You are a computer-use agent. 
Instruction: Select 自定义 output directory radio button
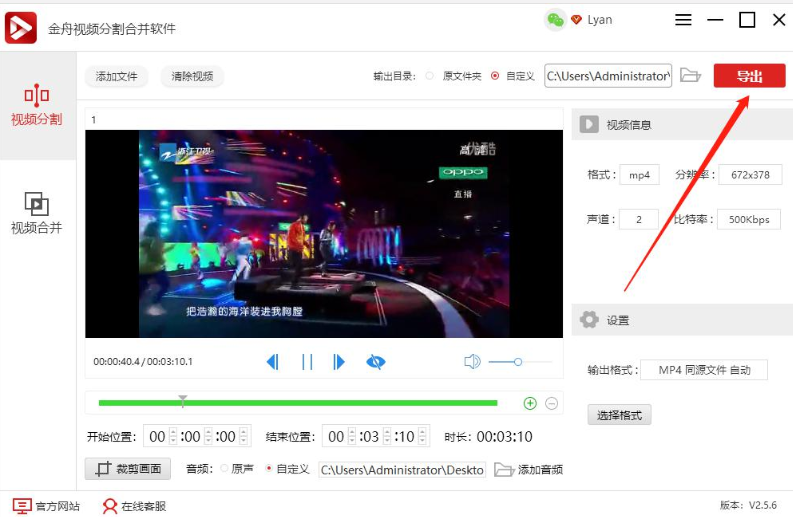495,76
